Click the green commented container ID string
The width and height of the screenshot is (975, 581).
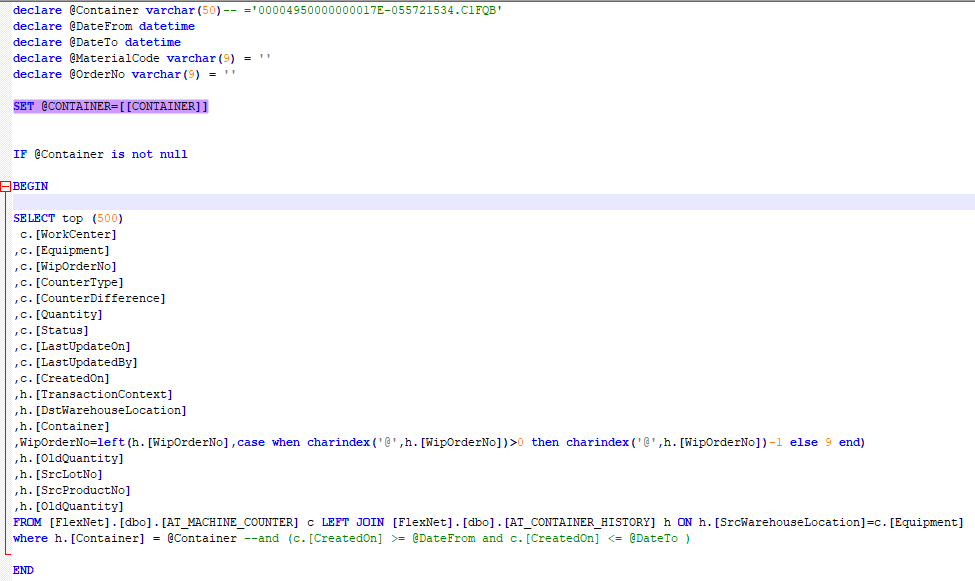pos(377,11)
